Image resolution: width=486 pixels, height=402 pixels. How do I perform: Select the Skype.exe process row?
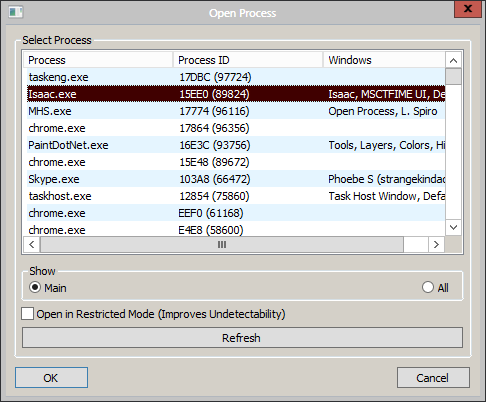pyautogui.click(x=236, y=179)
